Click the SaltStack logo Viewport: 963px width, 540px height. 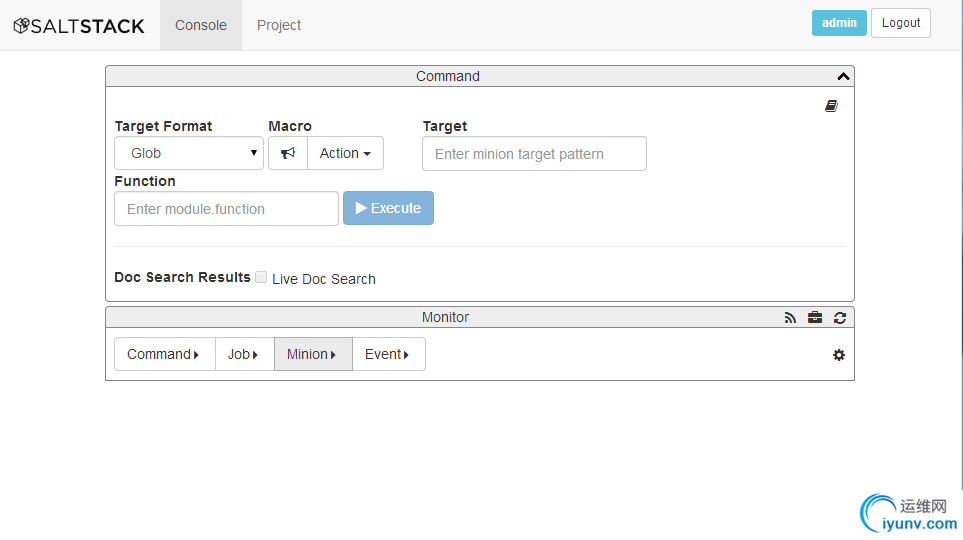79,26
